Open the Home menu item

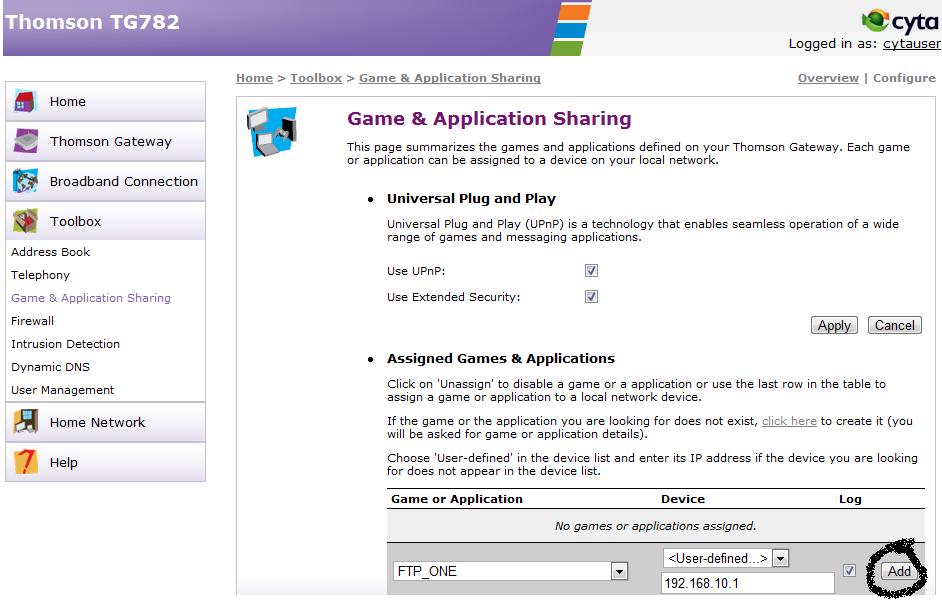(105, 102)
